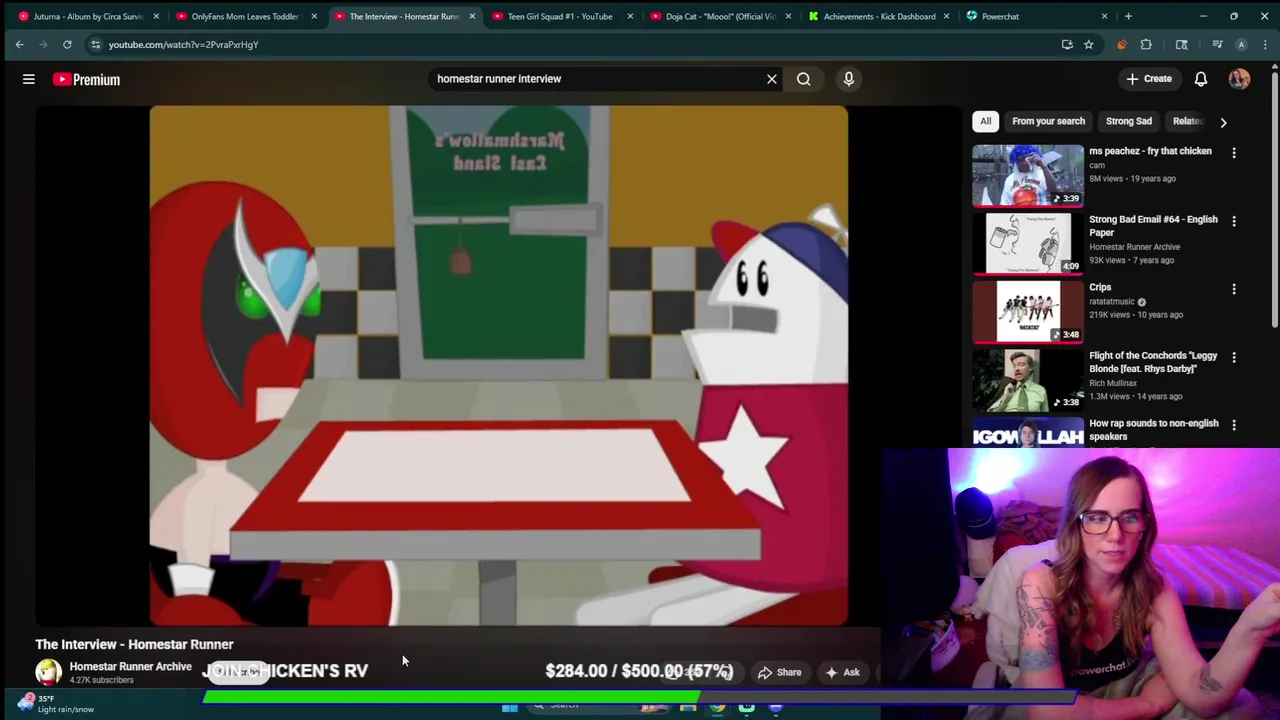The image size is (1280, 720).
Task: Open options for ms peachez video
Action: (1234, 153)
